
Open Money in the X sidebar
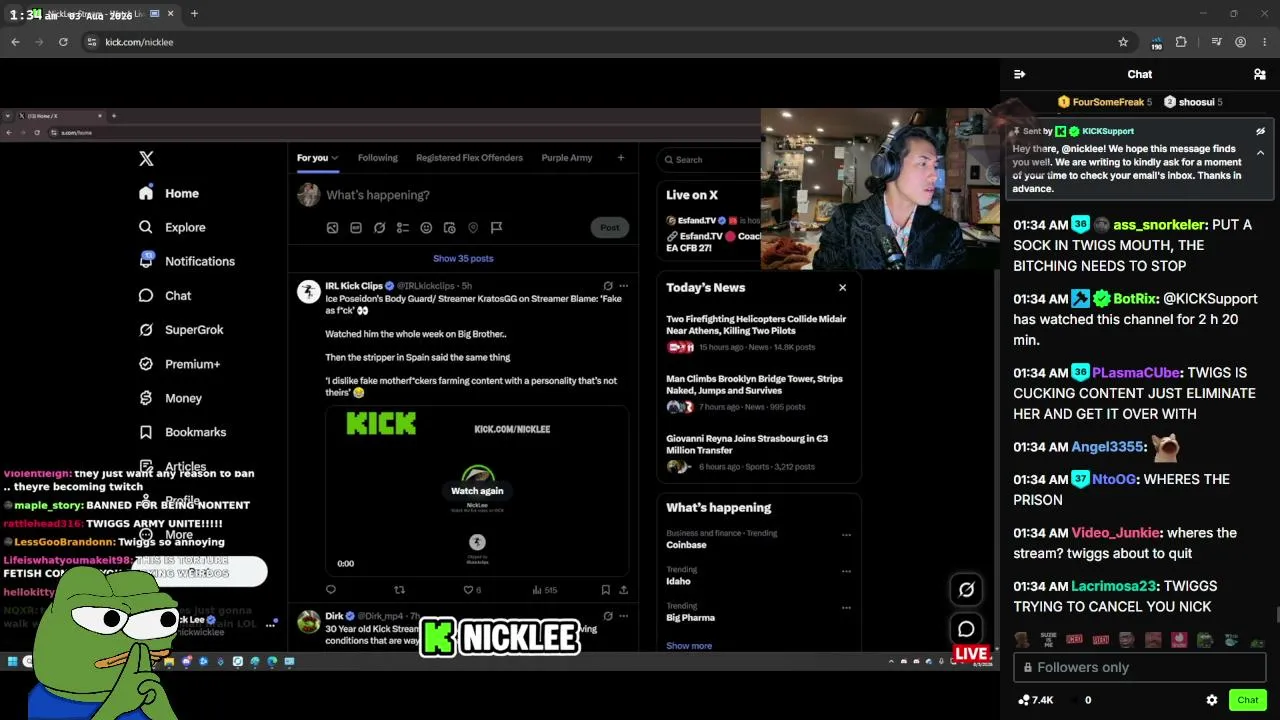(170, 398)
